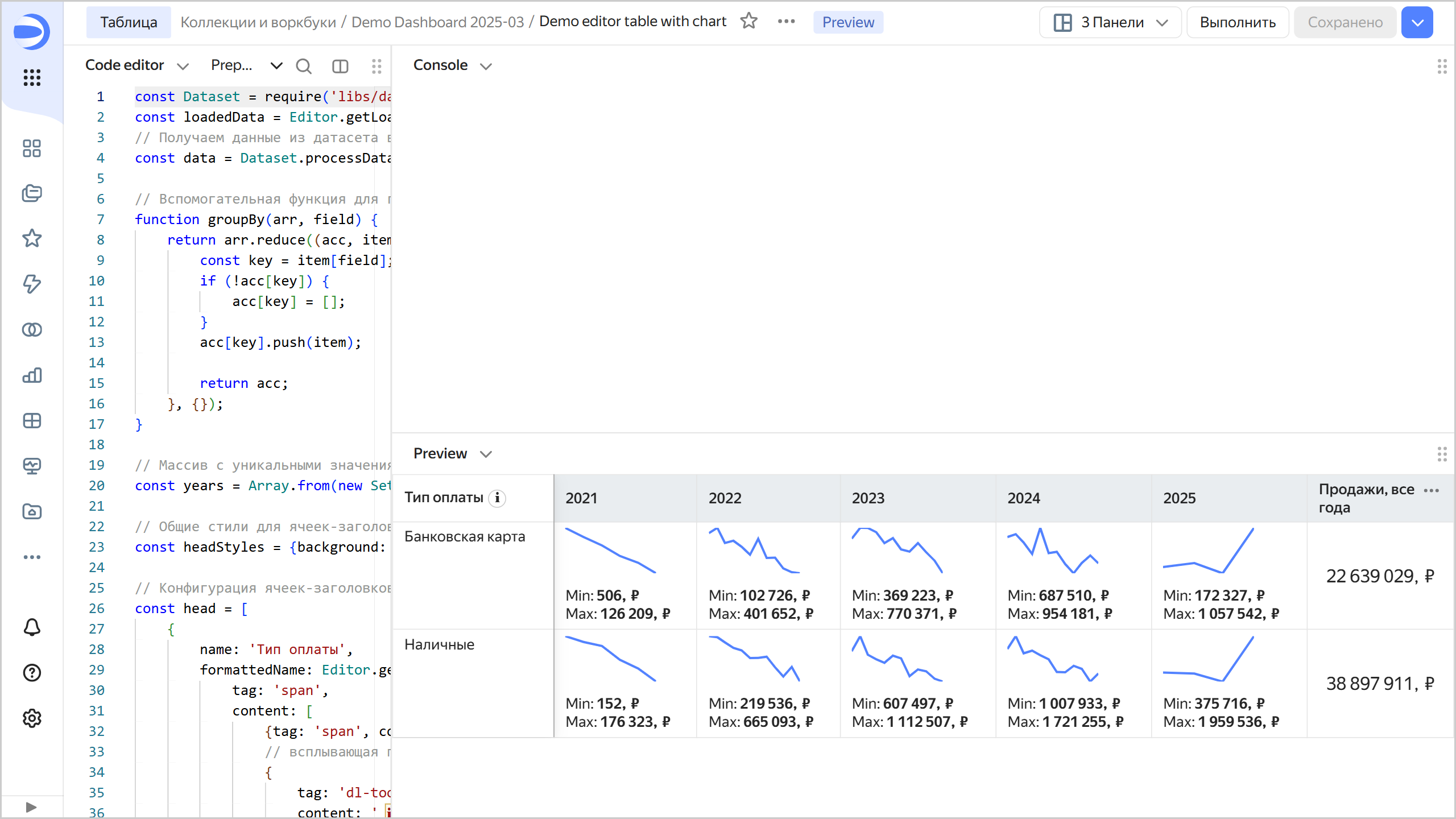Viewport: 1456px width, 819px height.
Task: Click the help question mark icon
Action: (32, 673)
